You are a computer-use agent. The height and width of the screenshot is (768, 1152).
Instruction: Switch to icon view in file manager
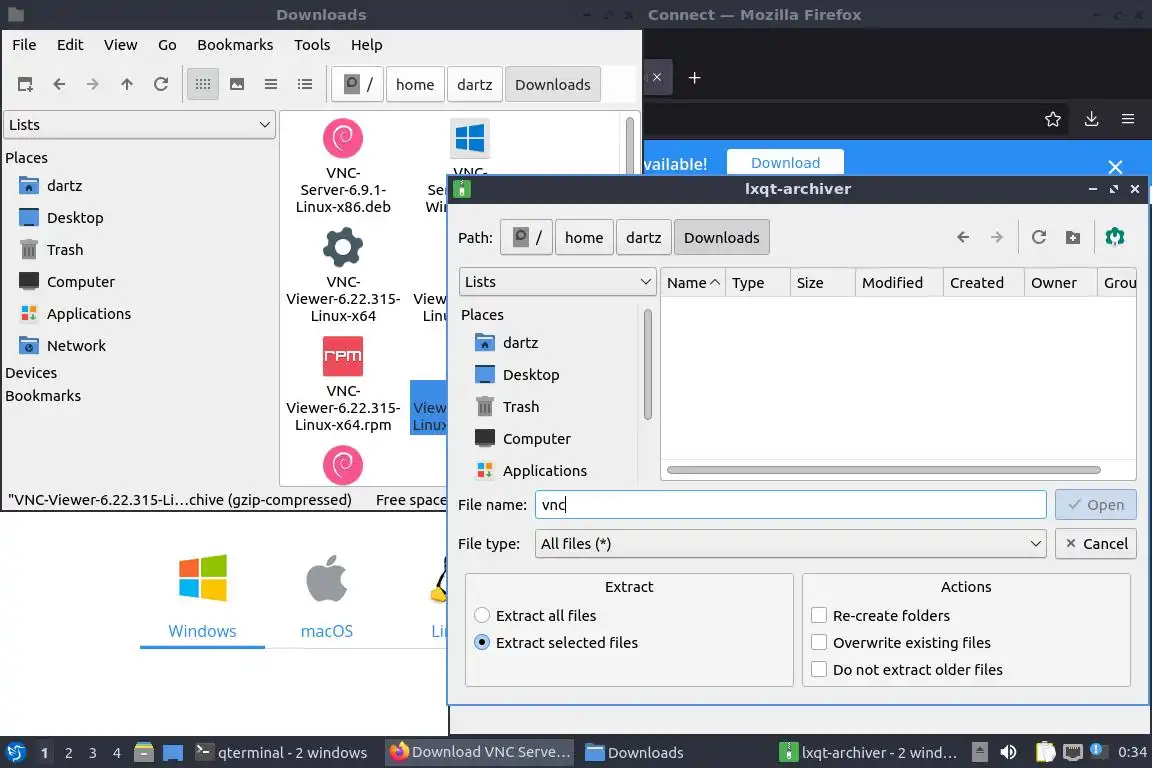(203, 84)
